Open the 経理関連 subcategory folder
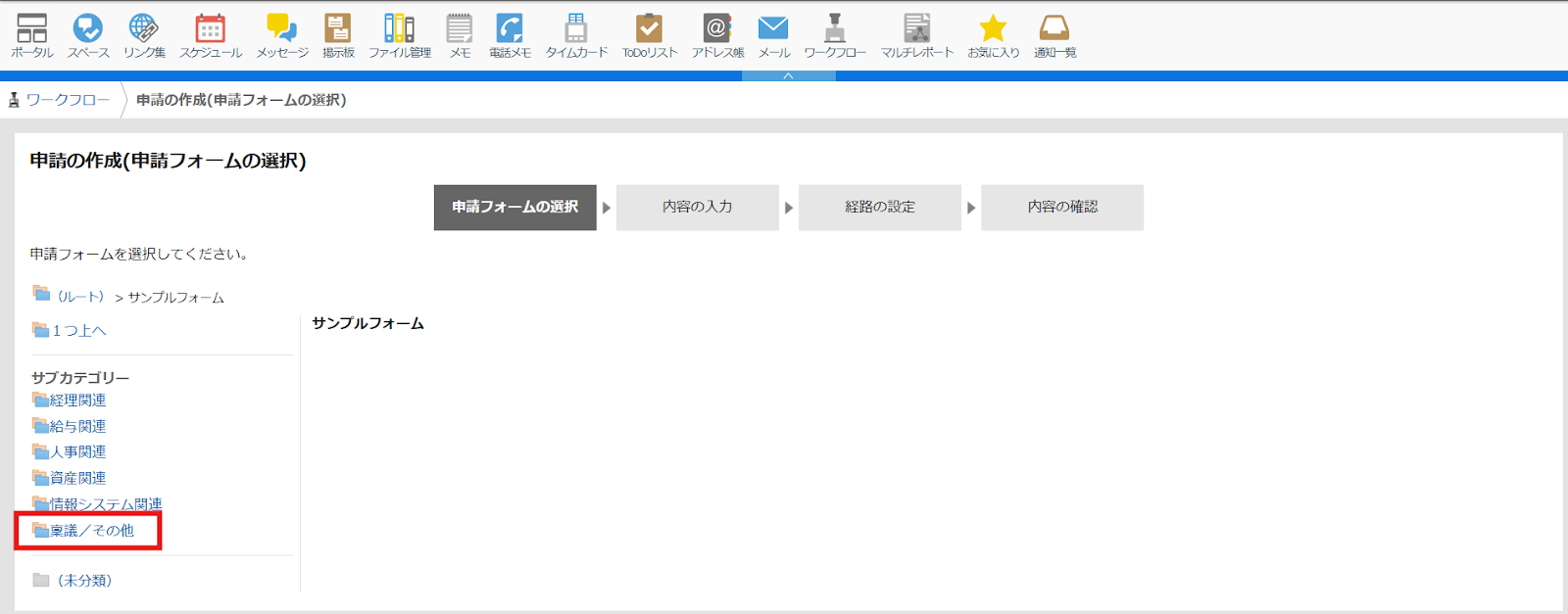This screenshot has width=1568, height=614. tap(77, 401)
